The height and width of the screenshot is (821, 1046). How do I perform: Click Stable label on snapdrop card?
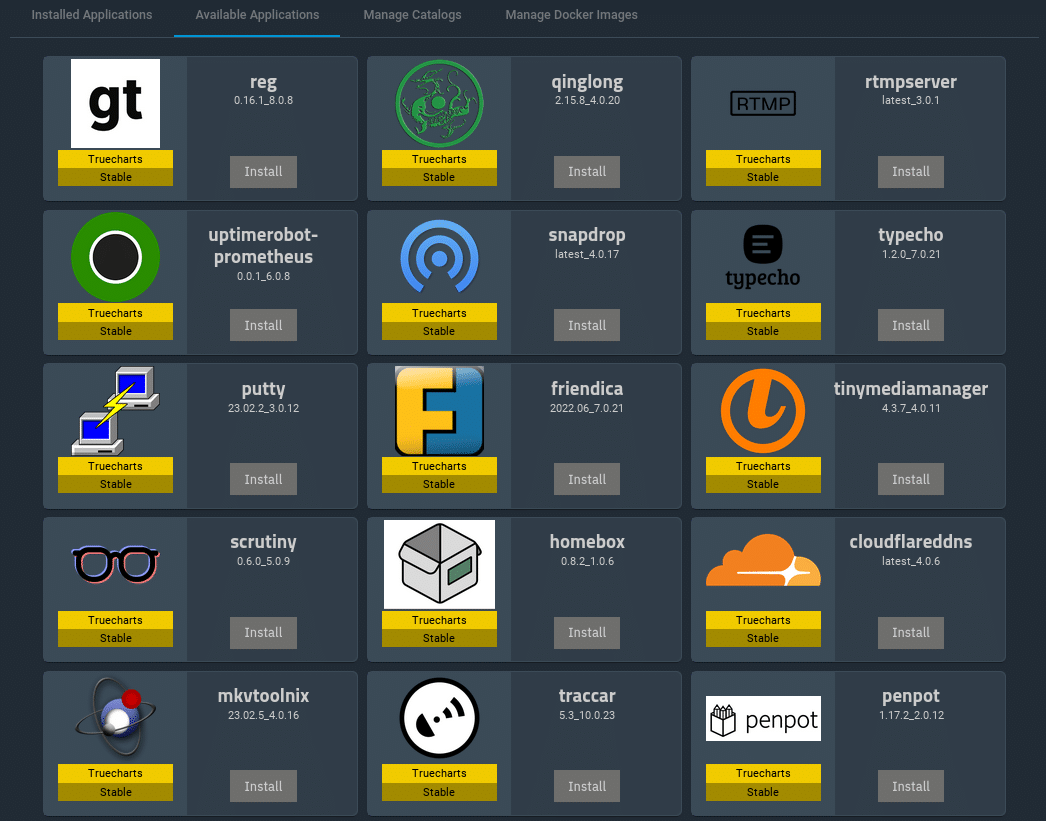[x=439, y=331]
